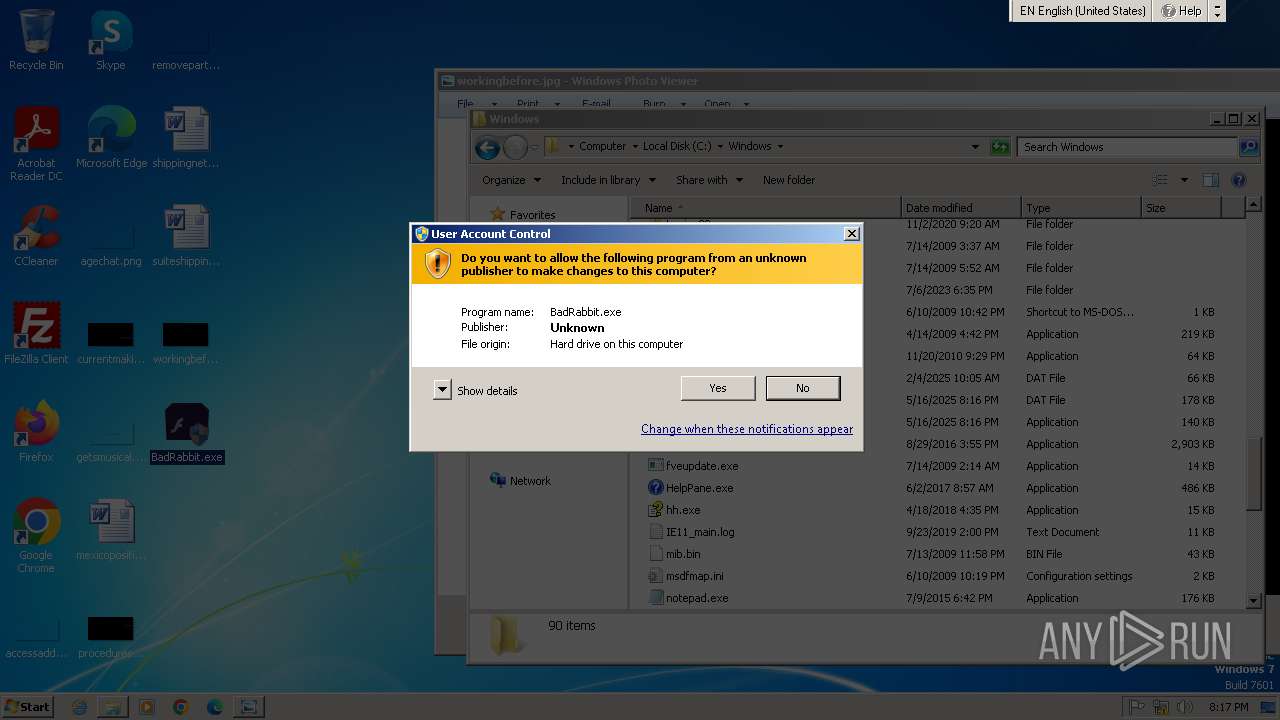Click the language bar Help button

click(1181, 11)
